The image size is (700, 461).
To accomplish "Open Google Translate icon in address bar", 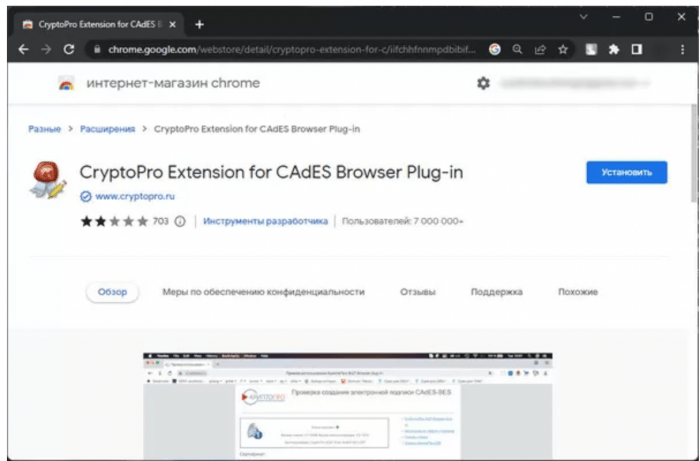I will tap(495, 50).
